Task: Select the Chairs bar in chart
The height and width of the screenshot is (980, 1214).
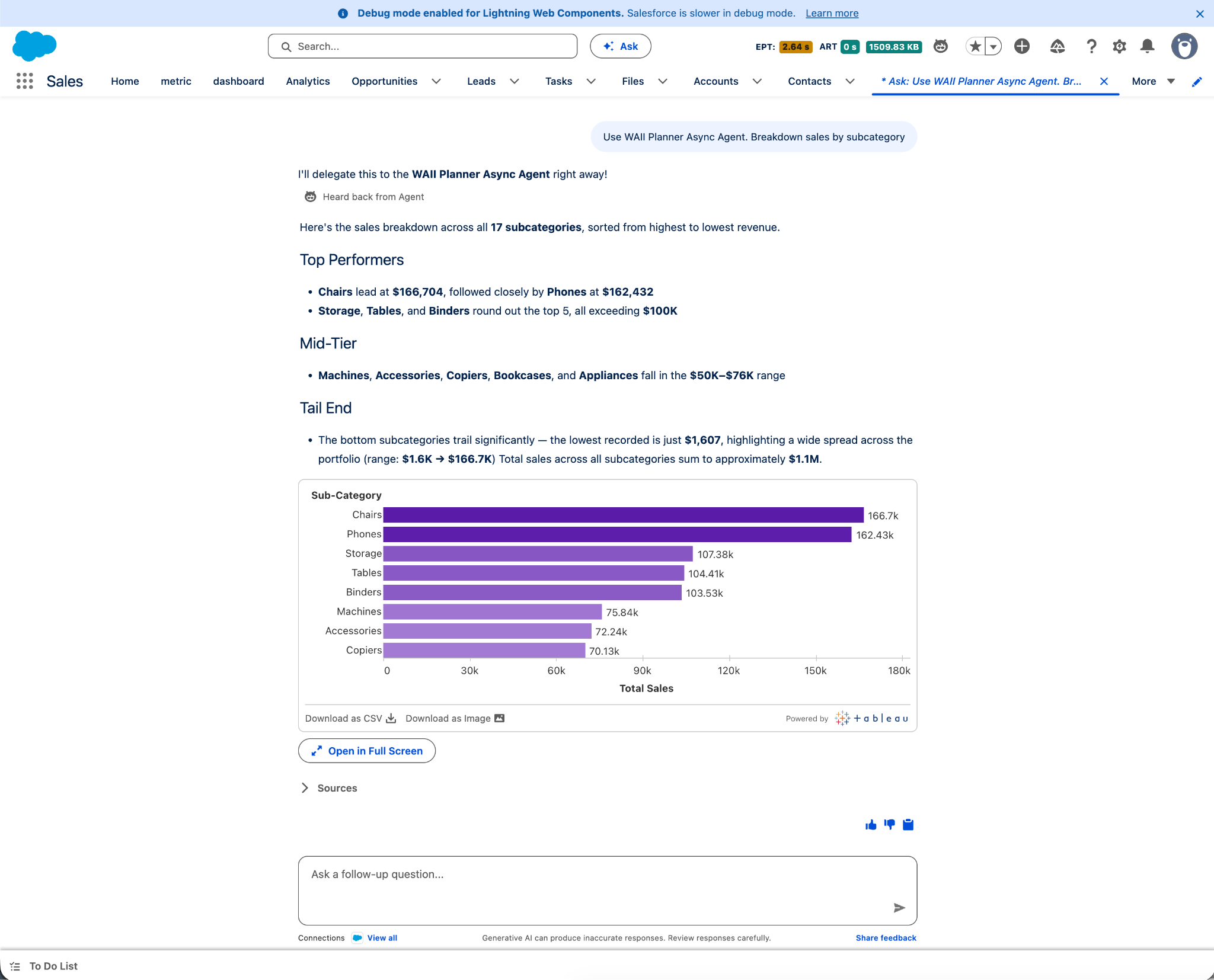Action: tap(623, 515)
